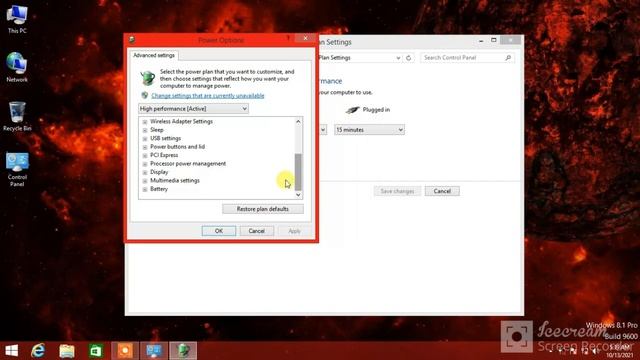Click search magnifier in Control Panel
Screen dimensions: 640x360
pos(508,58)
